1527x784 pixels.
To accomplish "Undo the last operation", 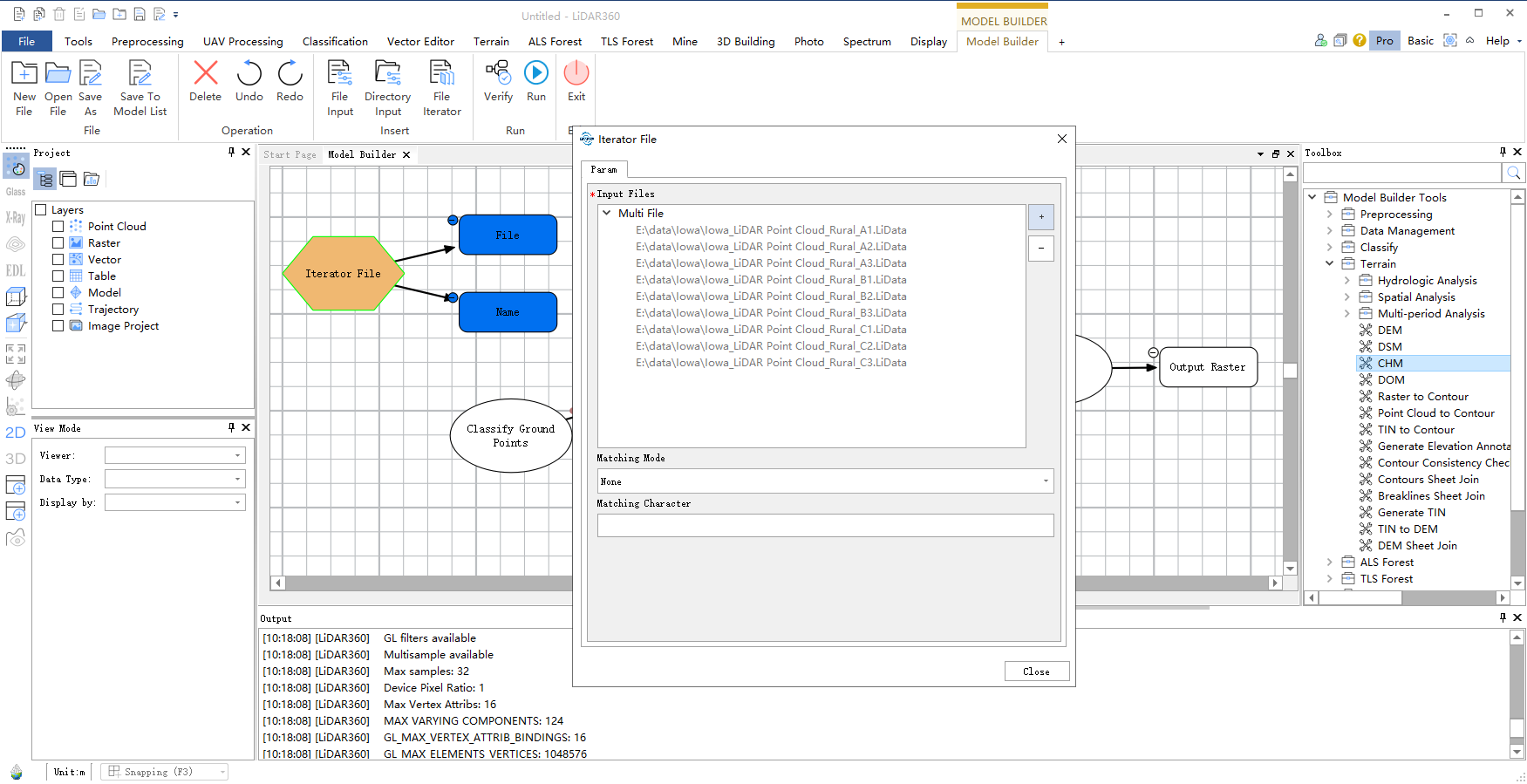I will click(x=249, y=81).
